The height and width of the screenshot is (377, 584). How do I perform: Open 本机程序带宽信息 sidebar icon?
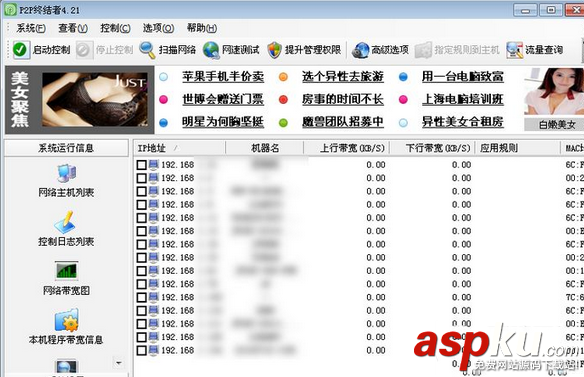tap(66, 320)
